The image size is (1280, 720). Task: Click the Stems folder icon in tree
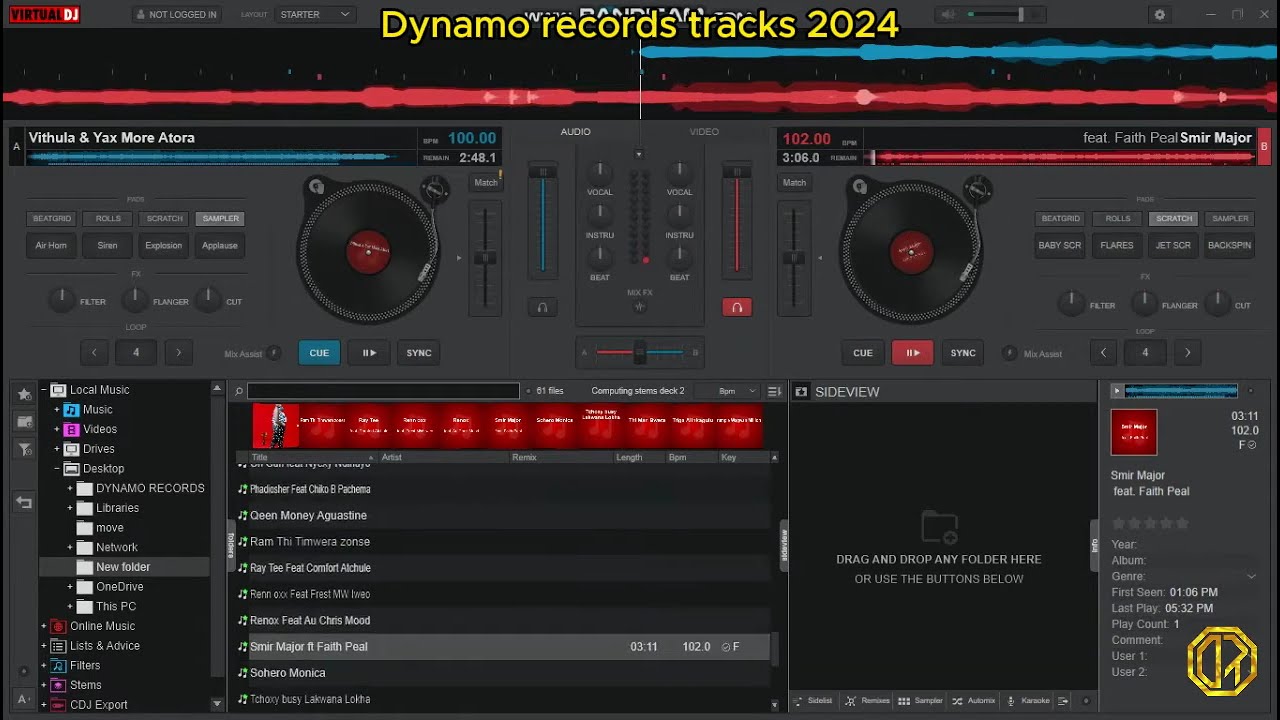pyautogui.click(x=58, y=685)
